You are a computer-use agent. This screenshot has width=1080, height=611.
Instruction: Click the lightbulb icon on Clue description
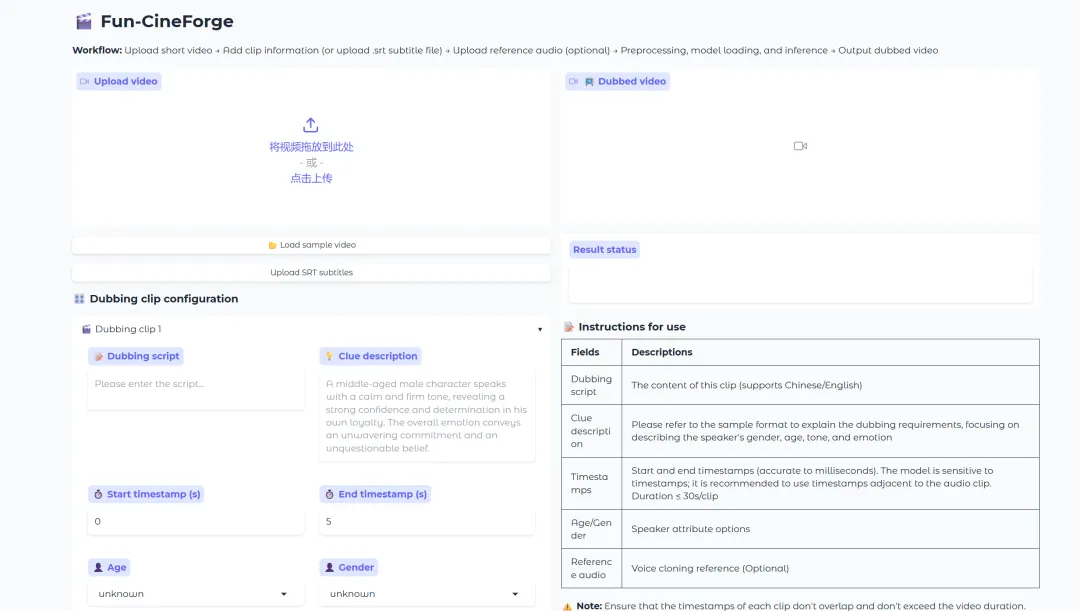pos(329,356)
